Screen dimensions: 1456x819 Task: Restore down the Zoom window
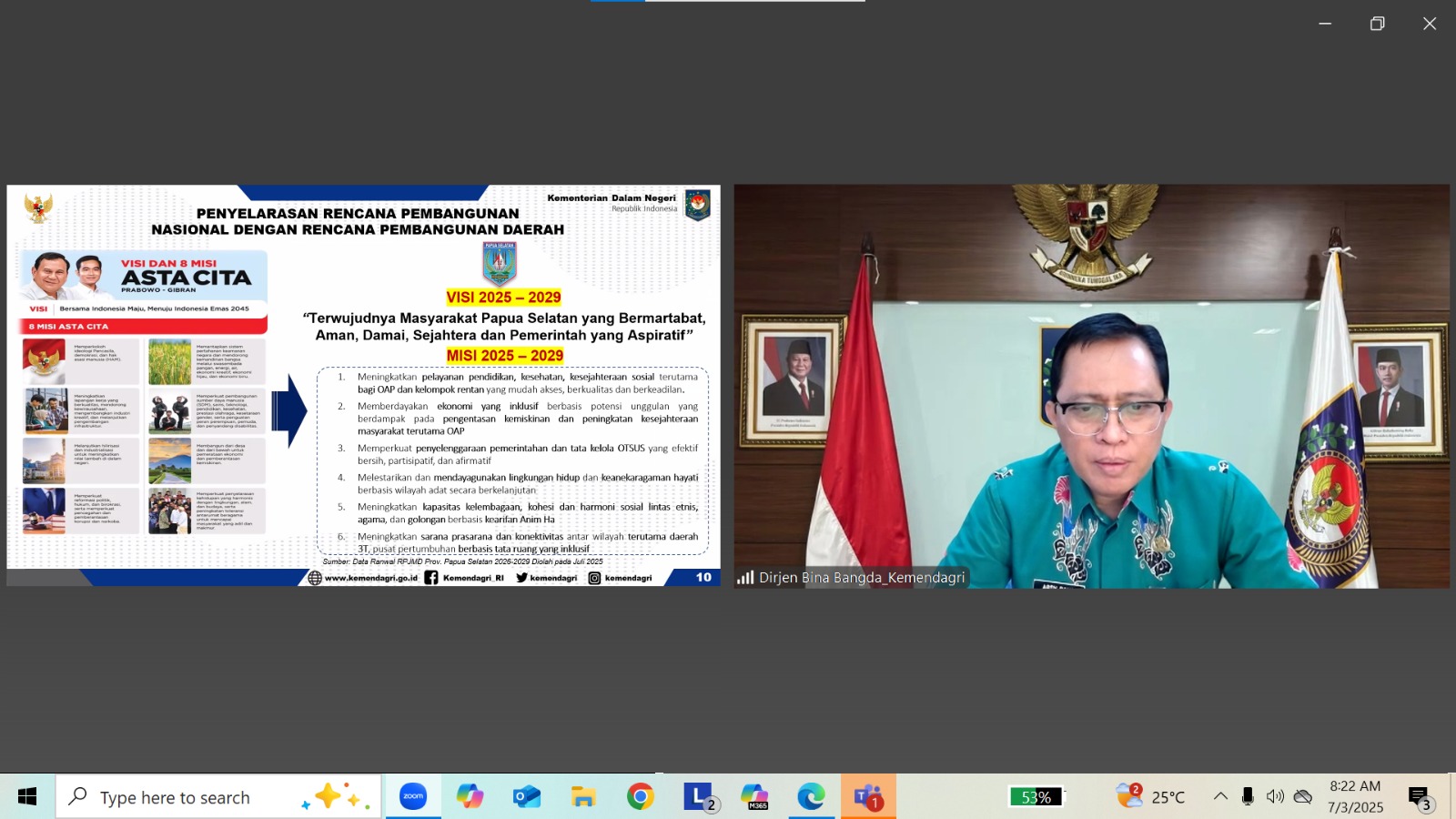pyautogui.click(x=1378, y=24)
